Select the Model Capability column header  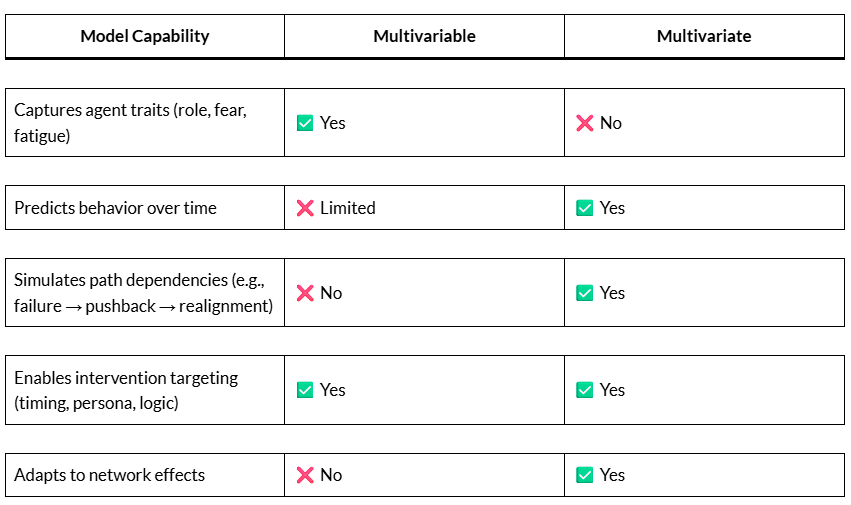(x=145, y=36)
